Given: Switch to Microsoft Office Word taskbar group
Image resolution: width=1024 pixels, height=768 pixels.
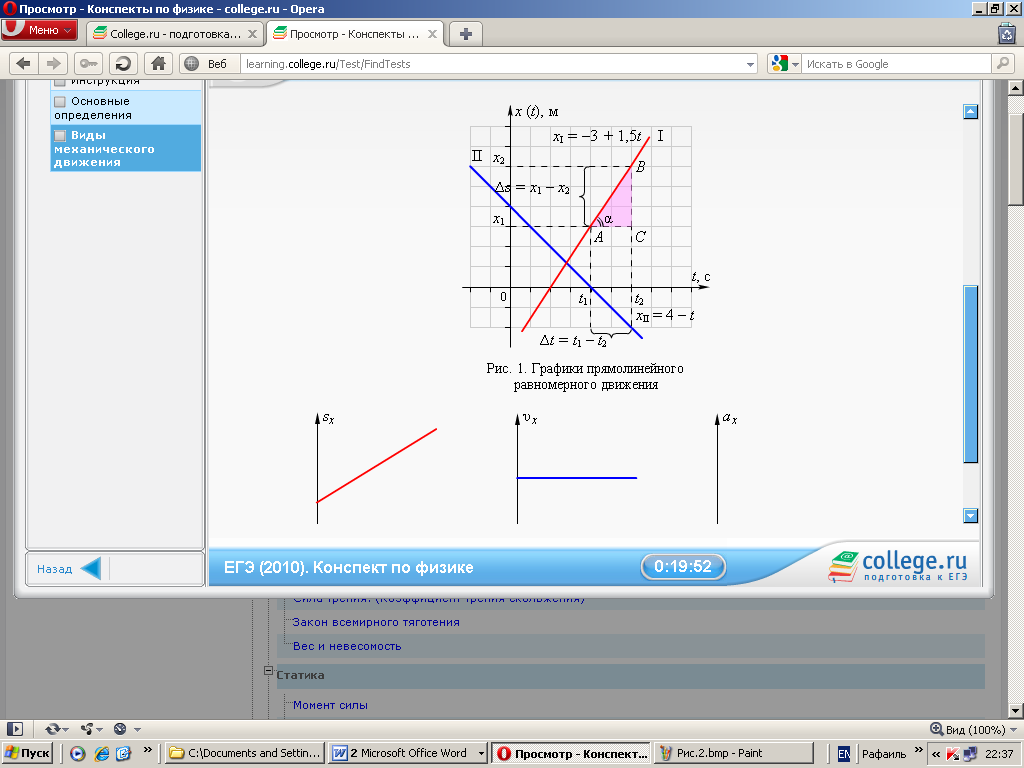Looking at the screenshot, I should coord(408,753).
